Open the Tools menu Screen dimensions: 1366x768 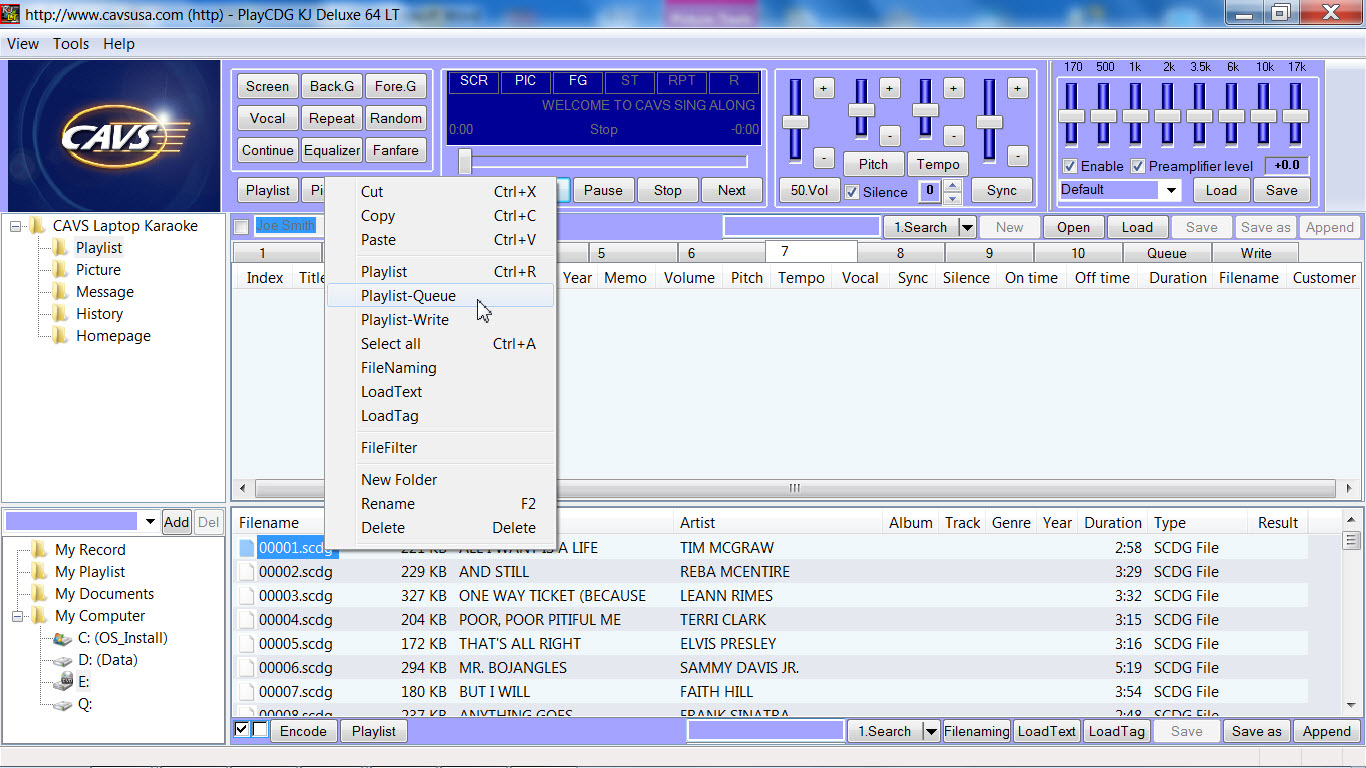(x=71, y=44)
